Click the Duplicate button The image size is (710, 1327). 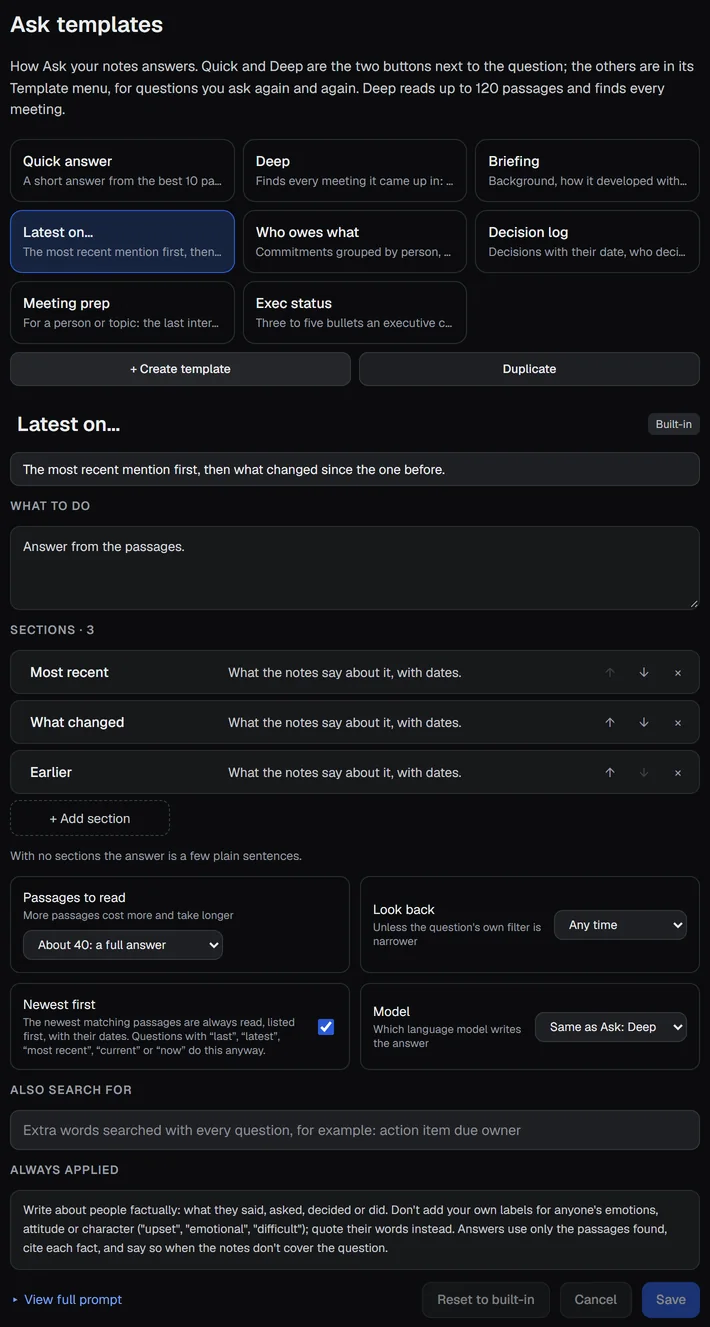pyautogui.click(x=529, y=369)
